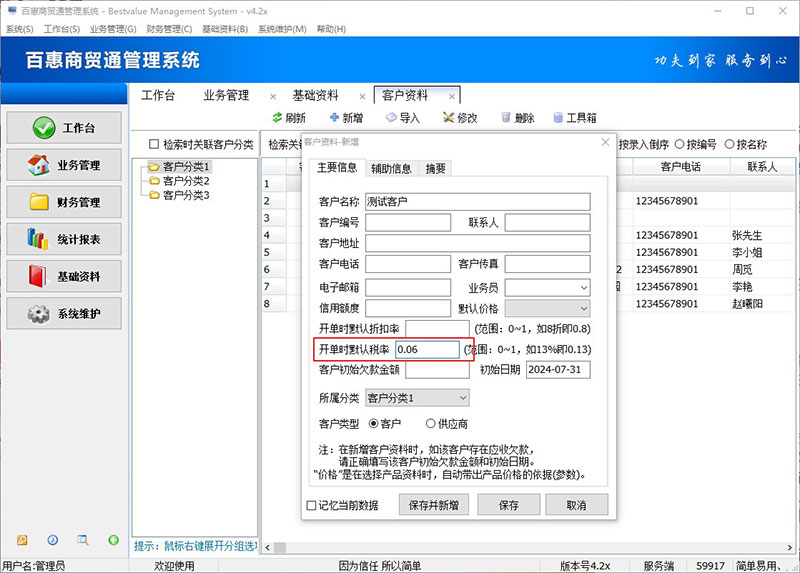Enable the 记忆当前数据 checkbox
This screenshot has height=573, width=800.
(312, 505)
